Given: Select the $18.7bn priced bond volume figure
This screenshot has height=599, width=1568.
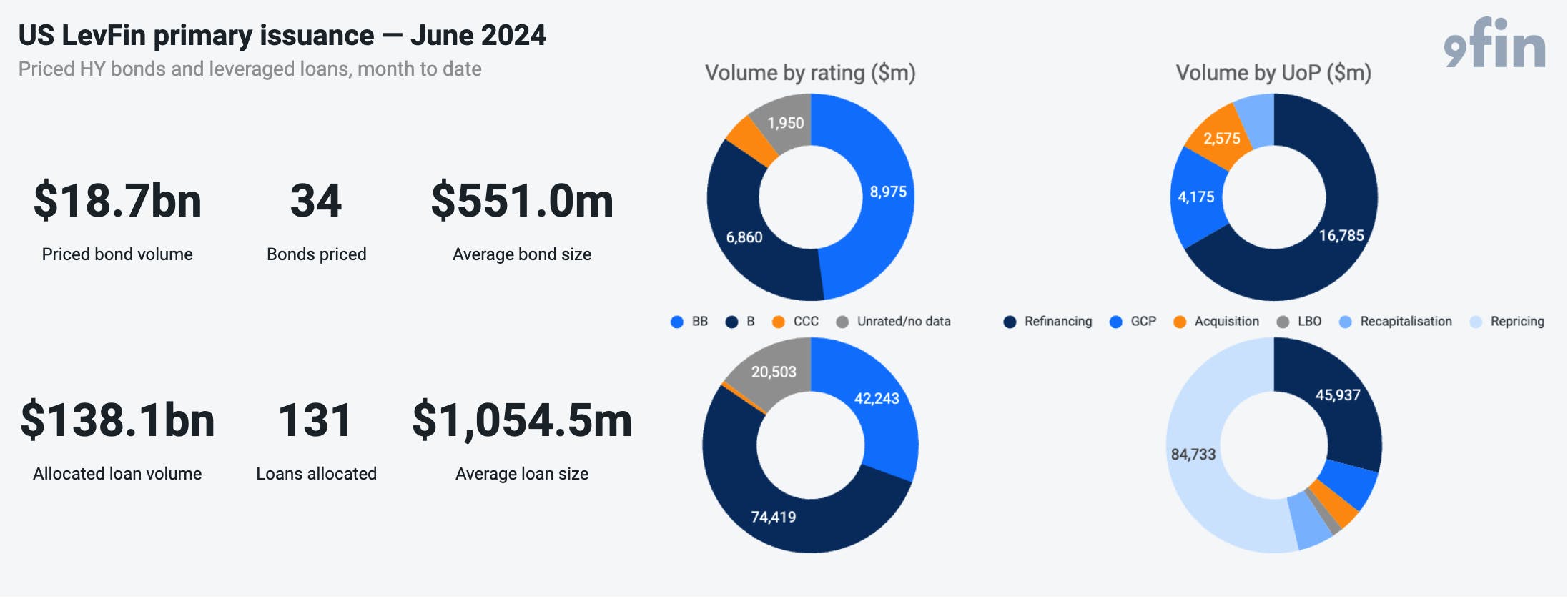Looking at the screenshot, I should point(117,201).
